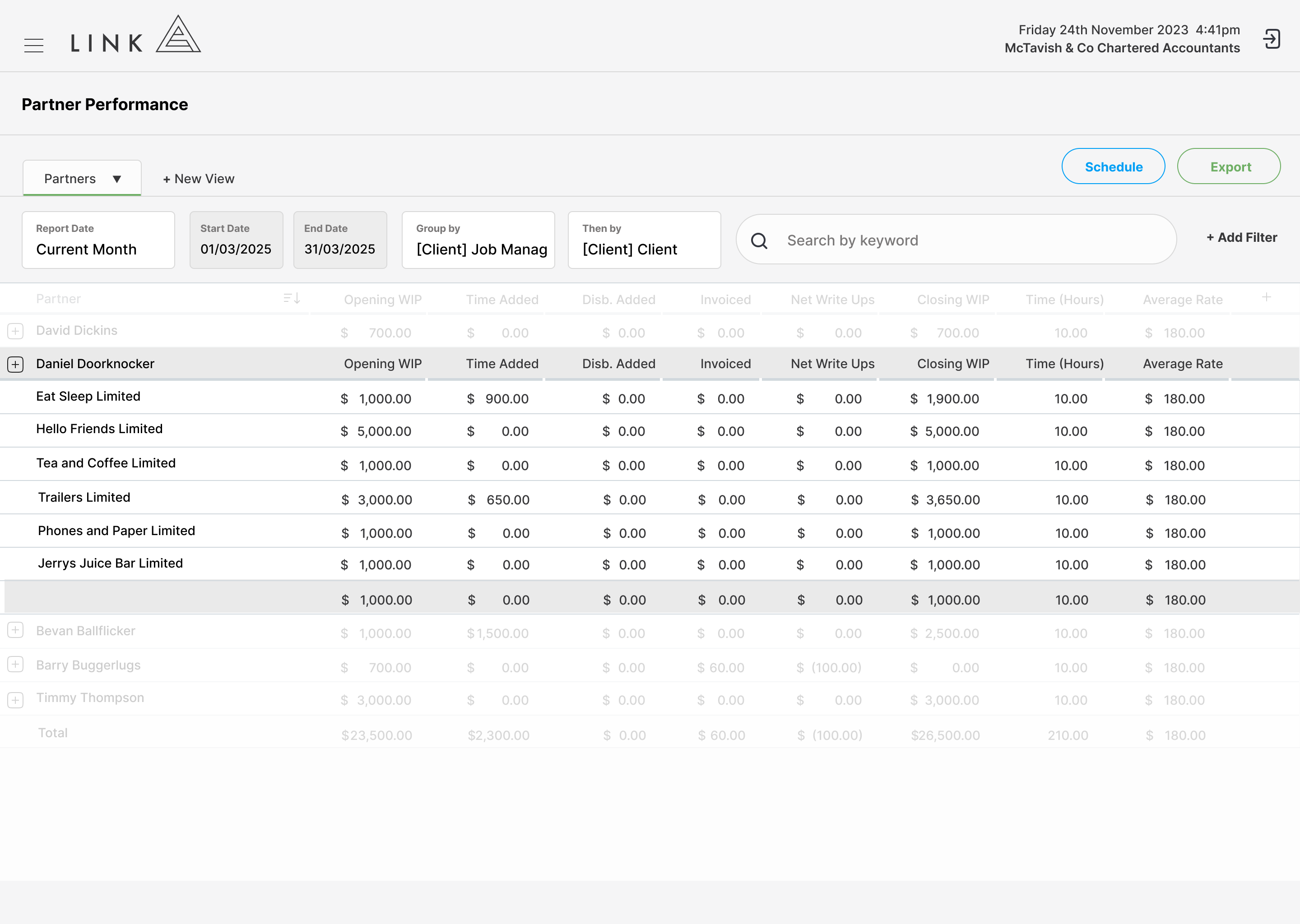The width and height of the screenshot is (1300, 924).
Task: Click the faded Disb. Added column header
Action: click(x=619, y=299)
